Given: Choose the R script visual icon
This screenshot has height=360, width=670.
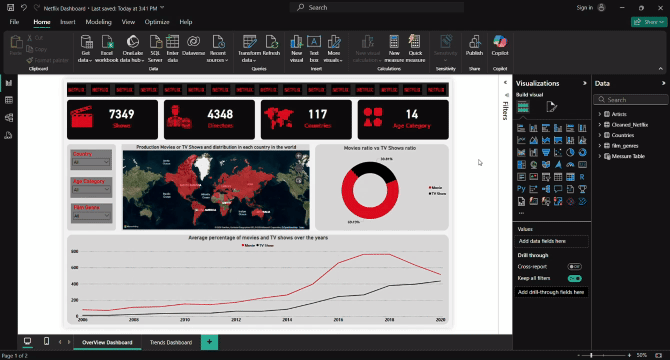Looking at the screenshot, I should tap(582, 177).
